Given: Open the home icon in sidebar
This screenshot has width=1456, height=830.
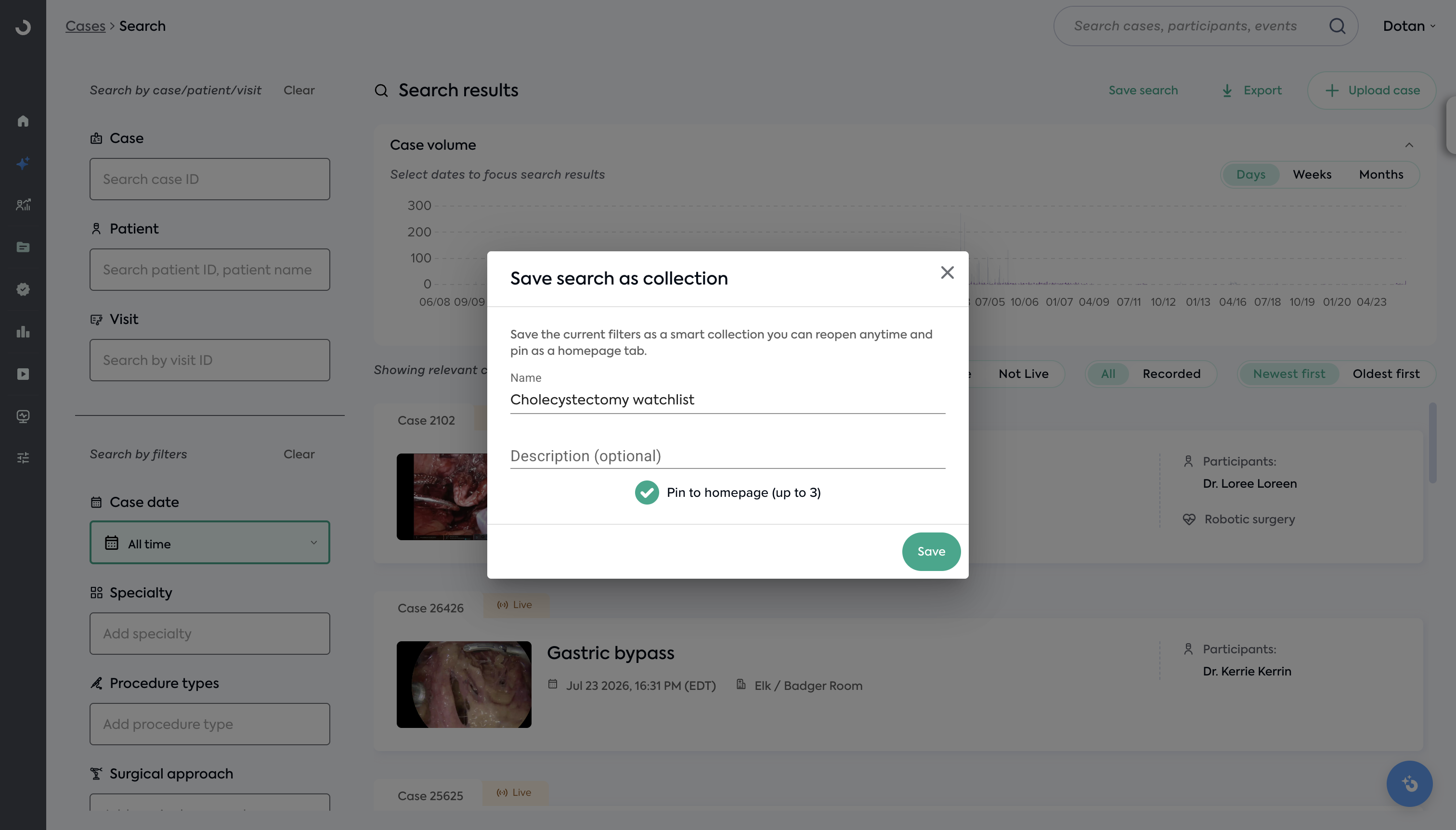Looking at the screenshot, I should coord(23,121).
